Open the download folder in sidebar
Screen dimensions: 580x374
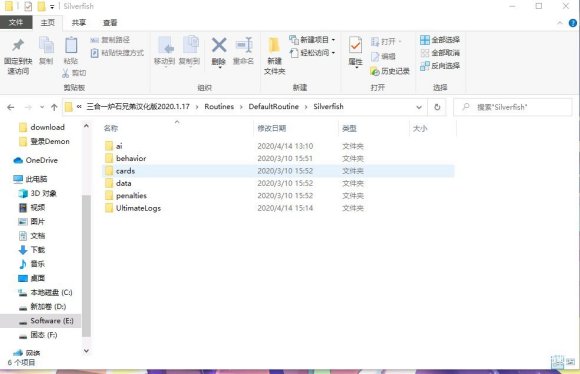(42, 127)
